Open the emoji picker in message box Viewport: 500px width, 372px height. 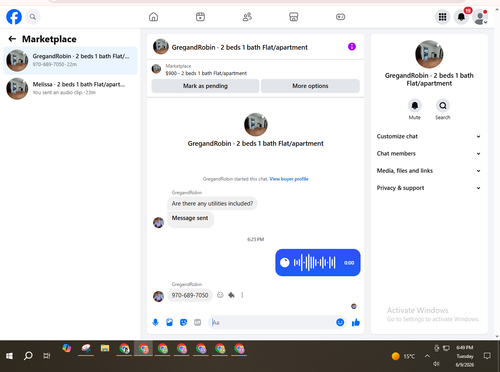click(x=340, y=322)
